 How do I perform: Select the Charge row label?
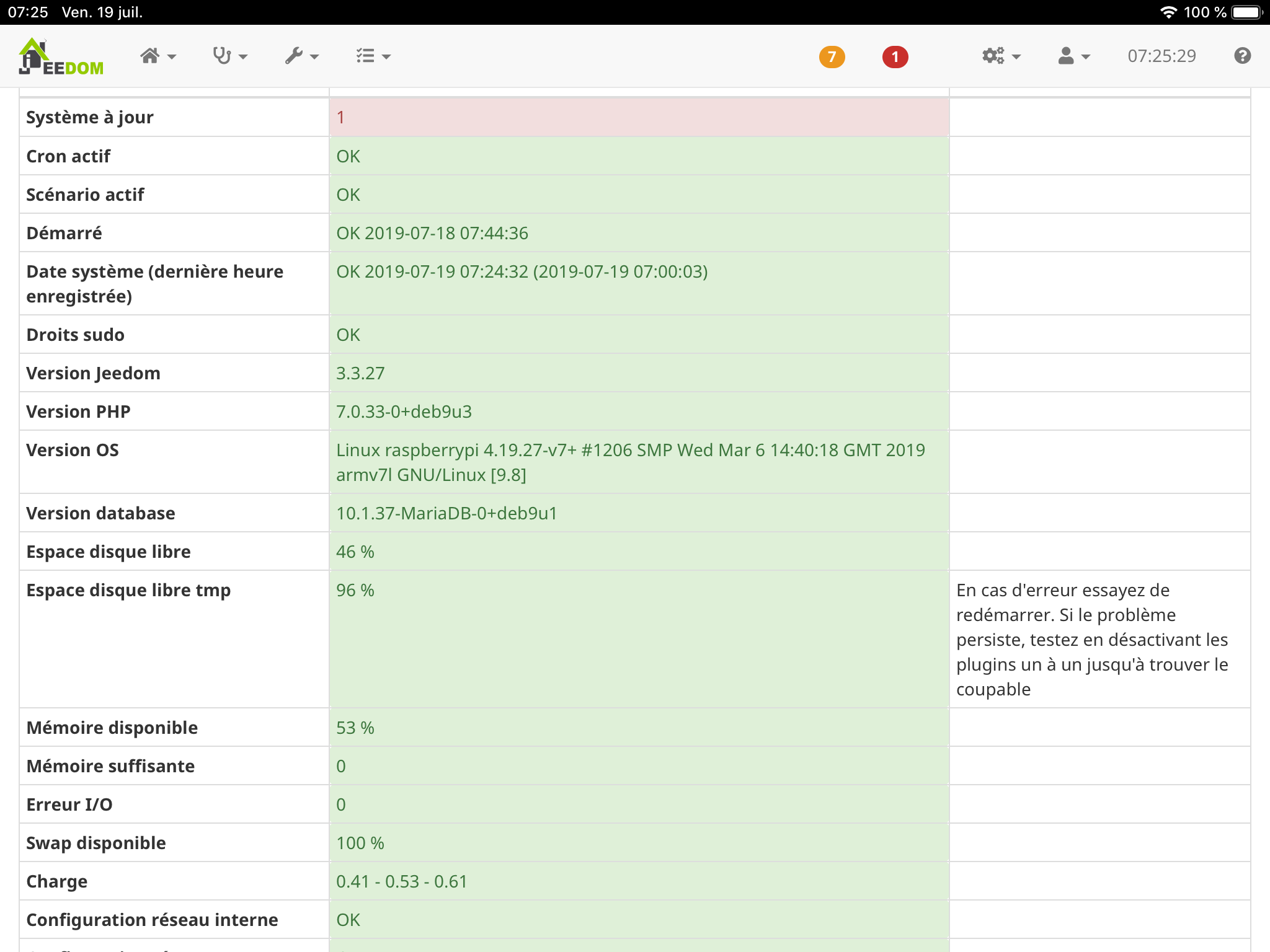coord(57,881)
